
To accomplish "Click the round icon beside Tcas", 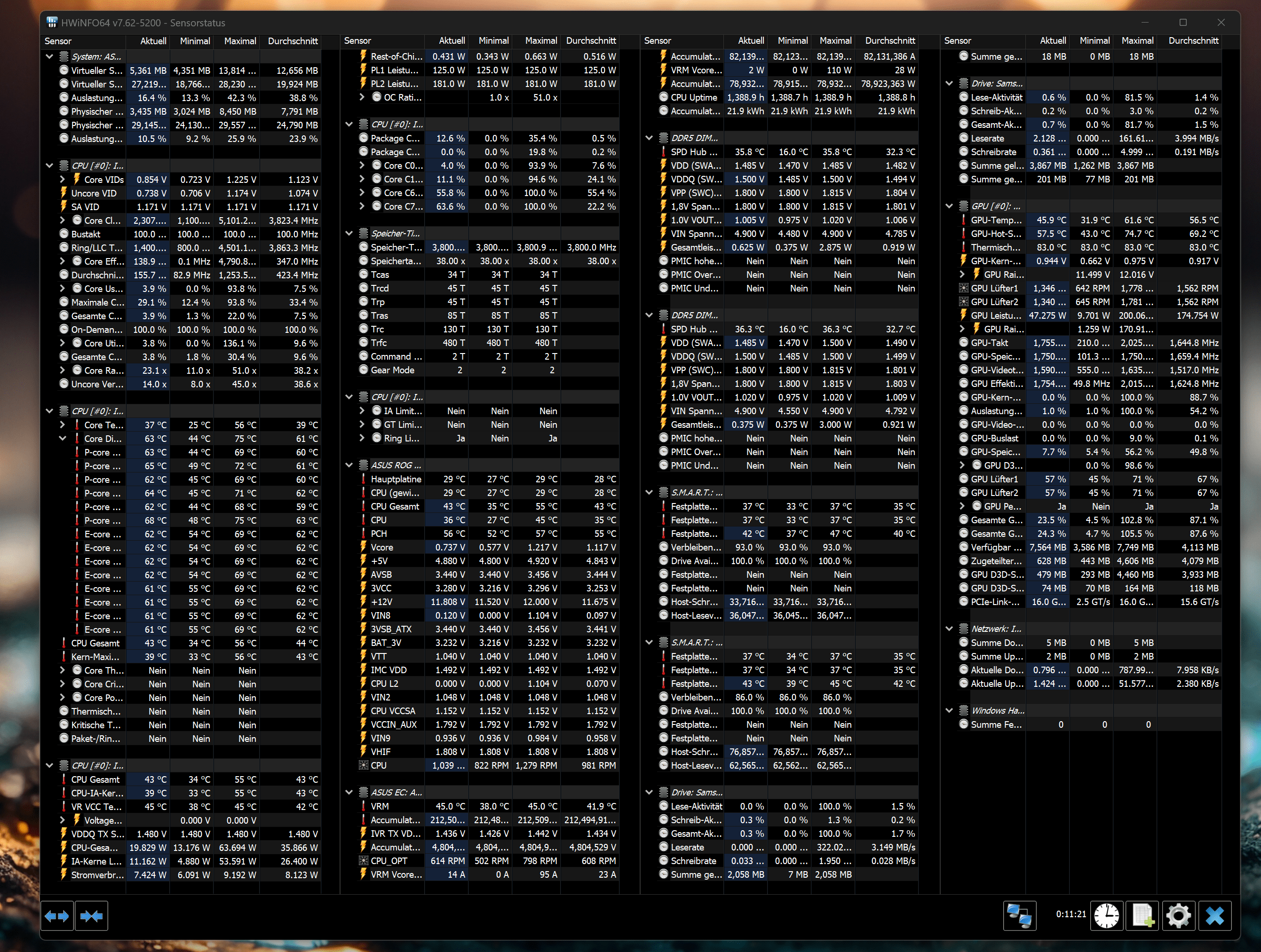I will point(364,274).
